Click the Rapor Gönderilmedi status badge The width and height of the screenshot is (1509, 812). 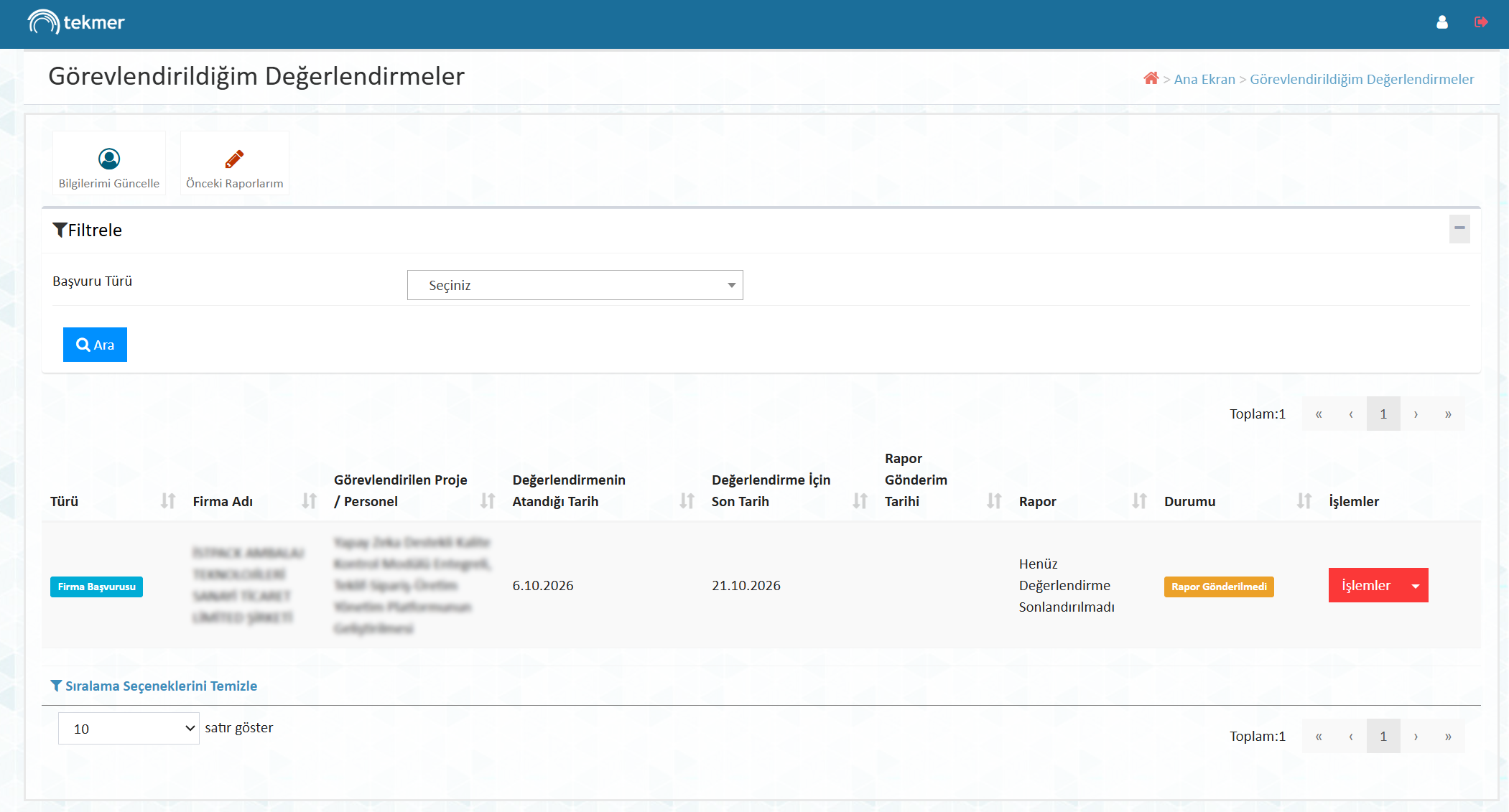pos(1219,587)
